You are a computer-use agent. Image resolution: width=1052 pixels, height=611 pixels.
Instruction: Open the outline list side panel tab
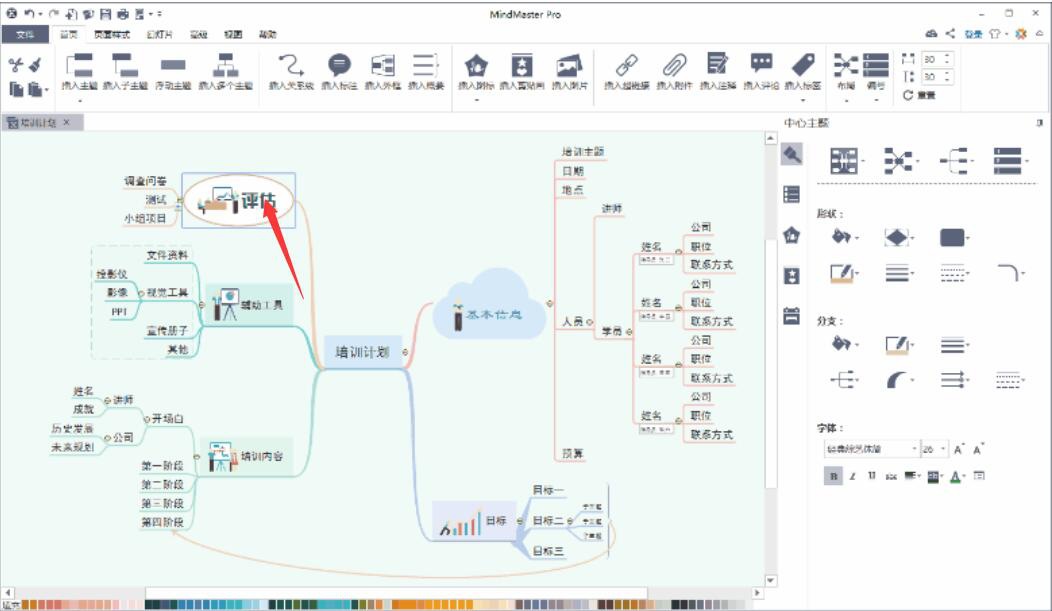792,195
